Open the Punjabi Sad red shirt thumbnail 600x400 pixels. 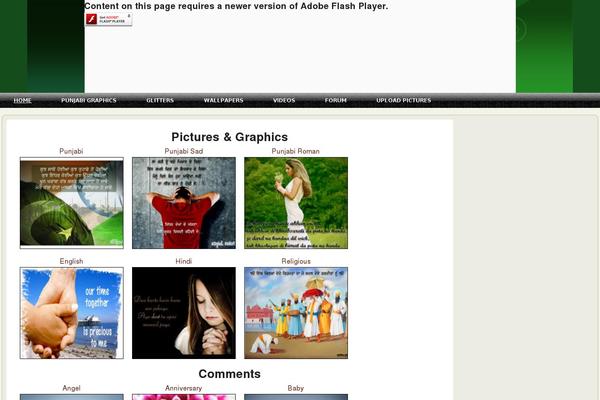[184, 203]
